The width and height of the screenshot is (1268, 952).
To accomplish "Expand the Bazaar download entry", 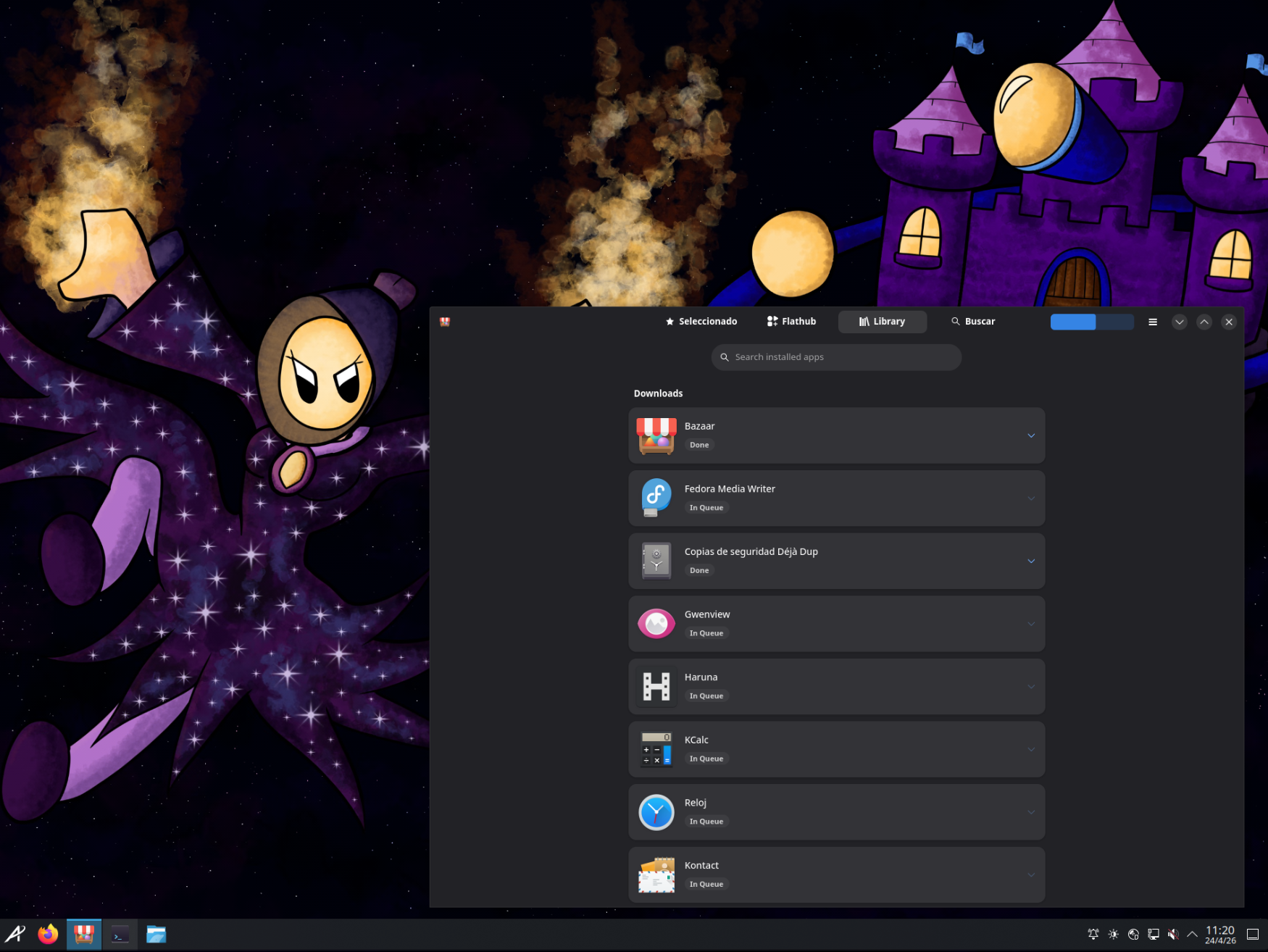I will tap(1030, 435).
